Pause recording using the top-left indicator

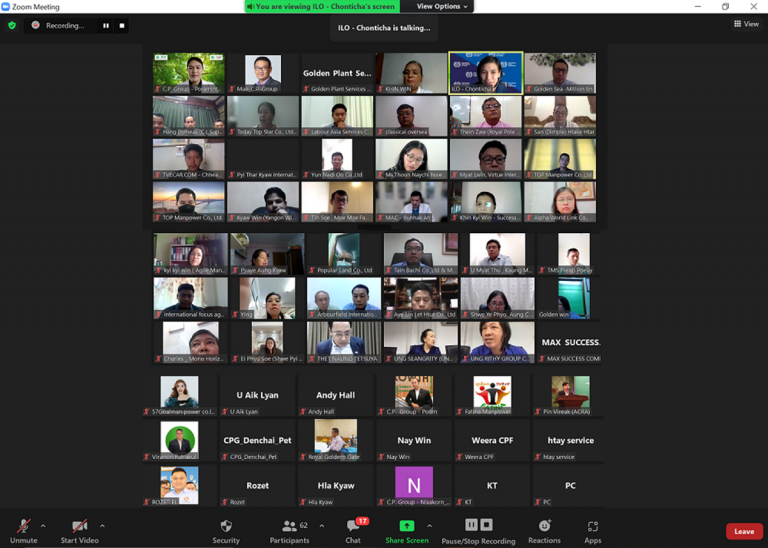coord(106,25)
